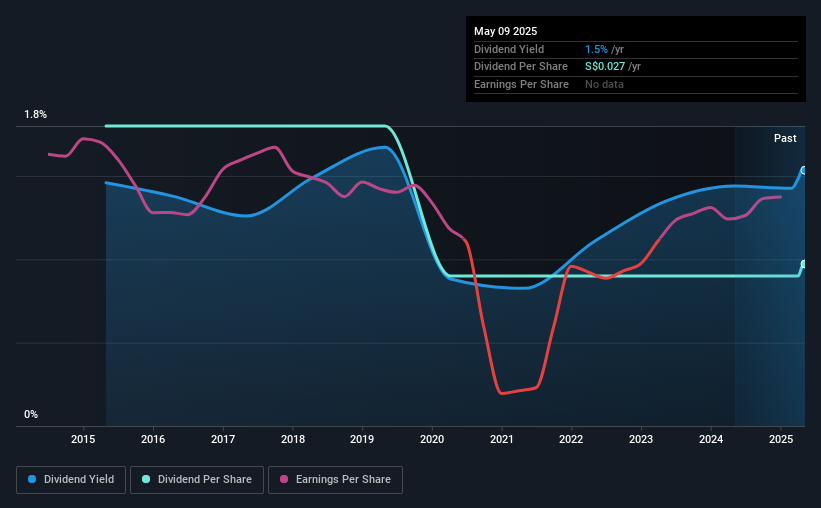Toggle the Earnings Per Share legend button

pos(335,480)
